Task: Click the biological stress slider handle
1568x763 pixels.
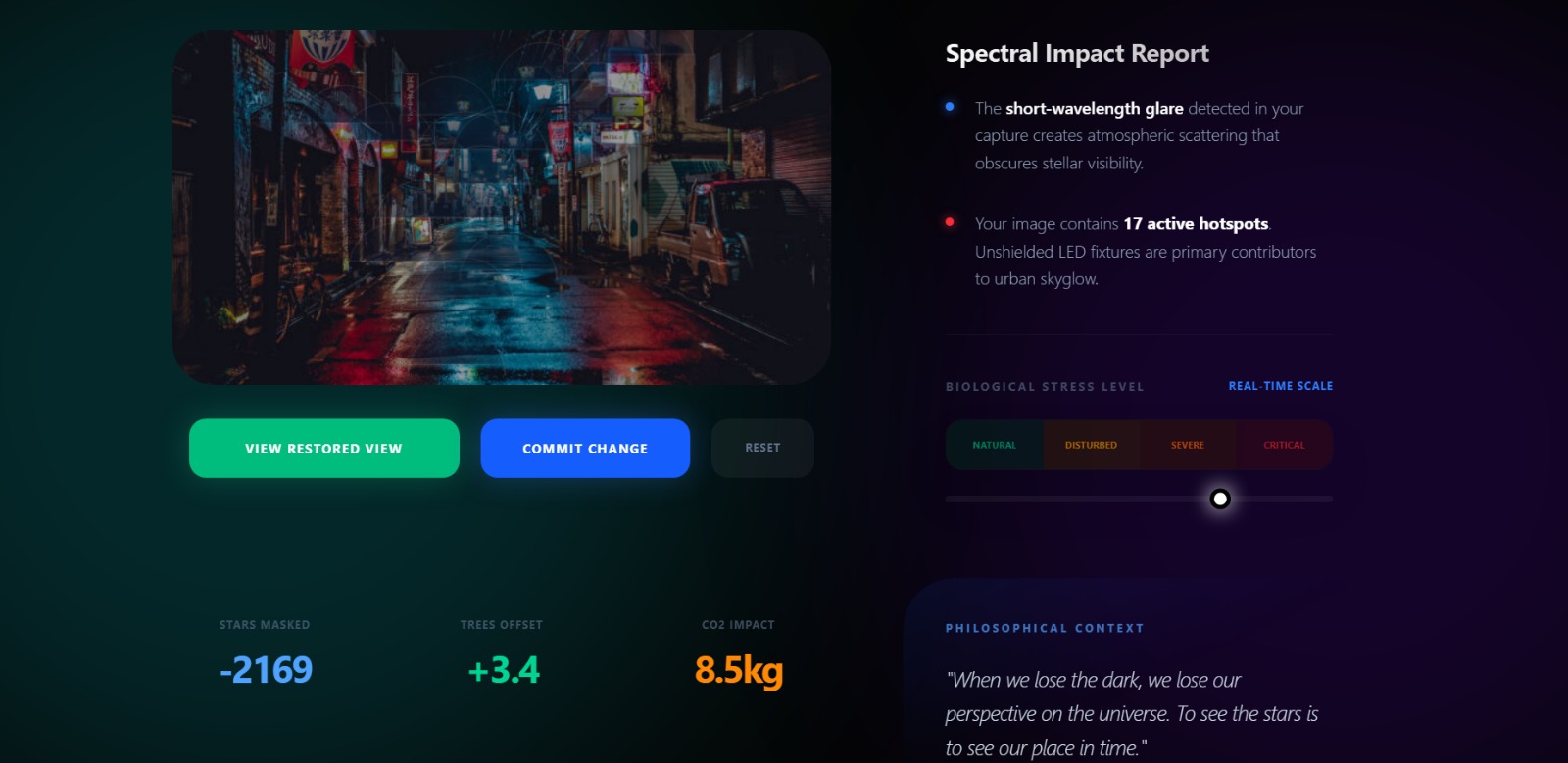Action: click(x=1220, y=500)
